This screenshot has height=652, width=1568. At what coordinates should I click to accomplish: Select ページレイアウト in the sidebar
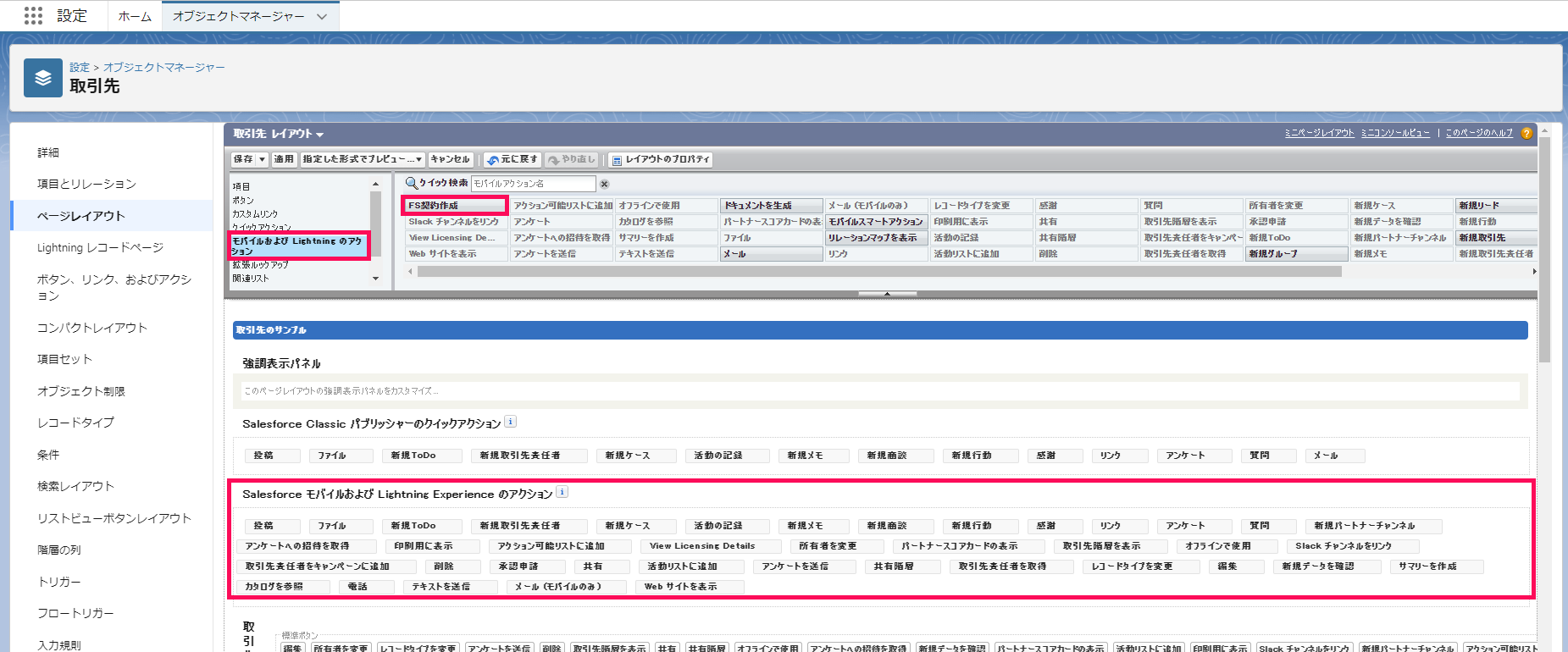point(81,216)
